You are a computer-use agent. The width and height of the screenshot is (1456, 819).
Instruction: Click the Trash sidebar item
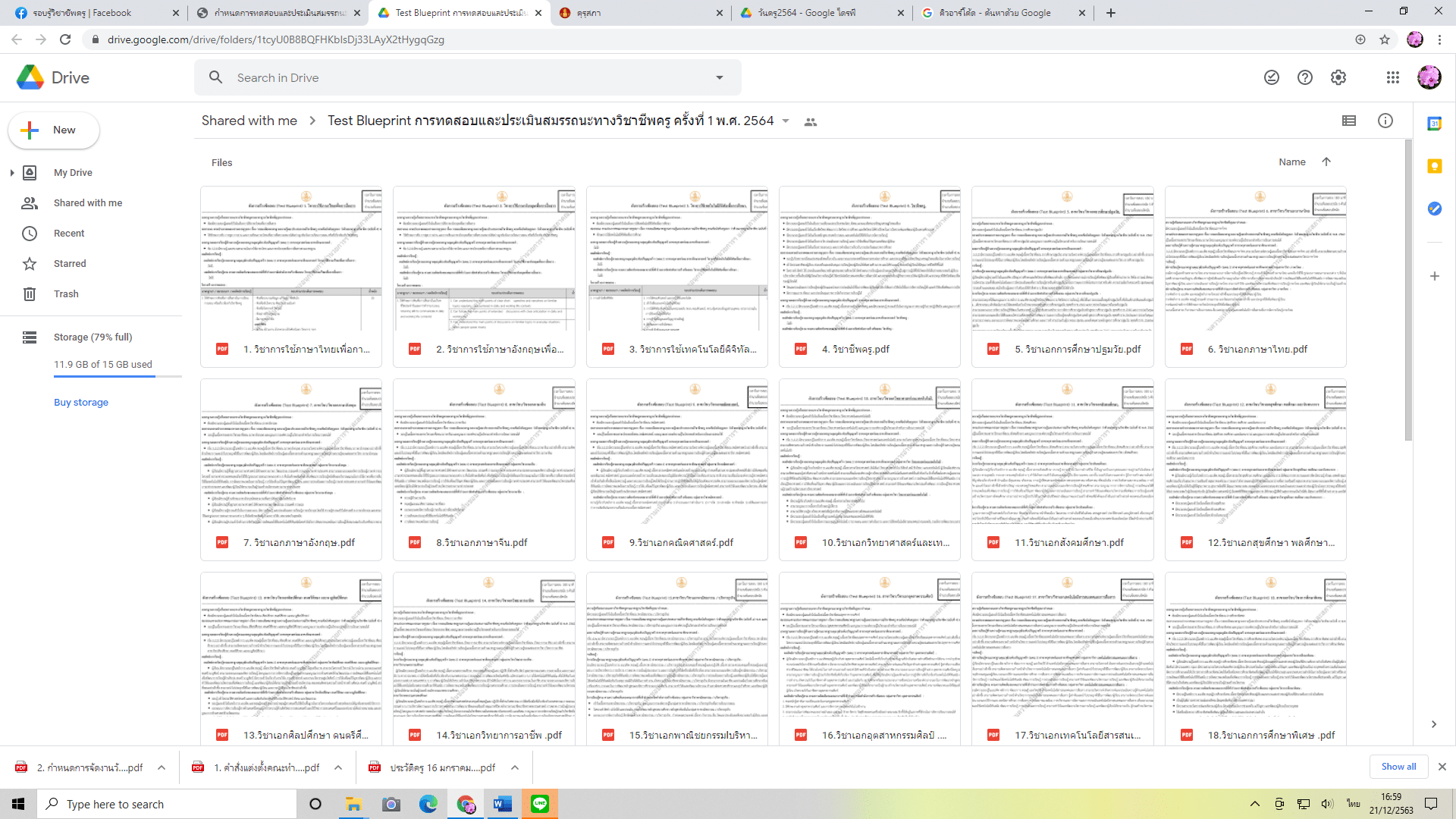pos(65,294)
